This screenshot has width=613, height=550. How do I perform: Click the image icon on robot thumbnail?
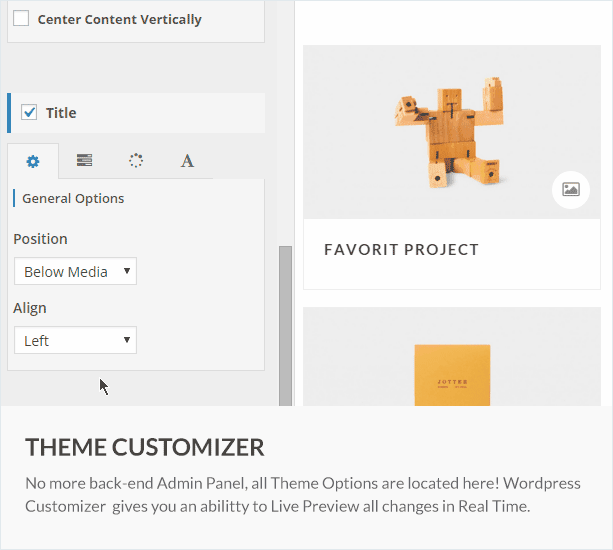coord(570,189)
